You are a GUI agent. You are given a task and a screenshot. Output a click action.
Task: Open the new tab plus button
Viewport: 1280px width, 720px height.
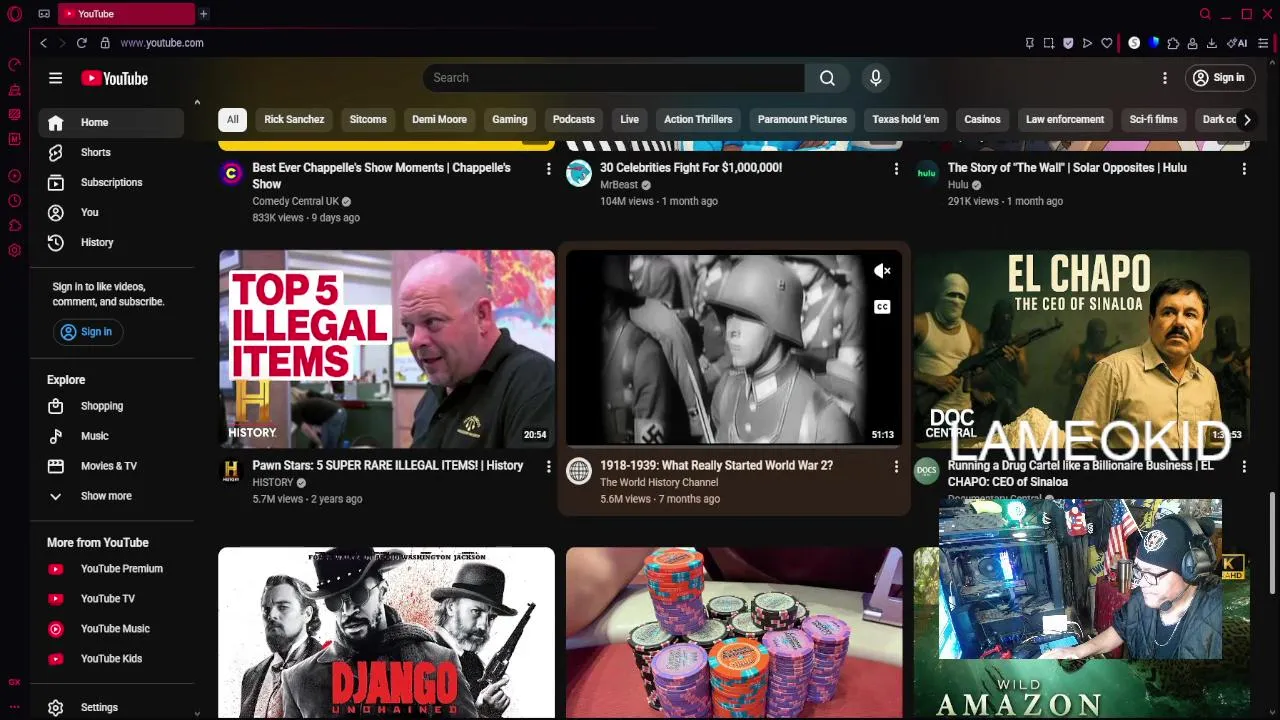point(203,14)
